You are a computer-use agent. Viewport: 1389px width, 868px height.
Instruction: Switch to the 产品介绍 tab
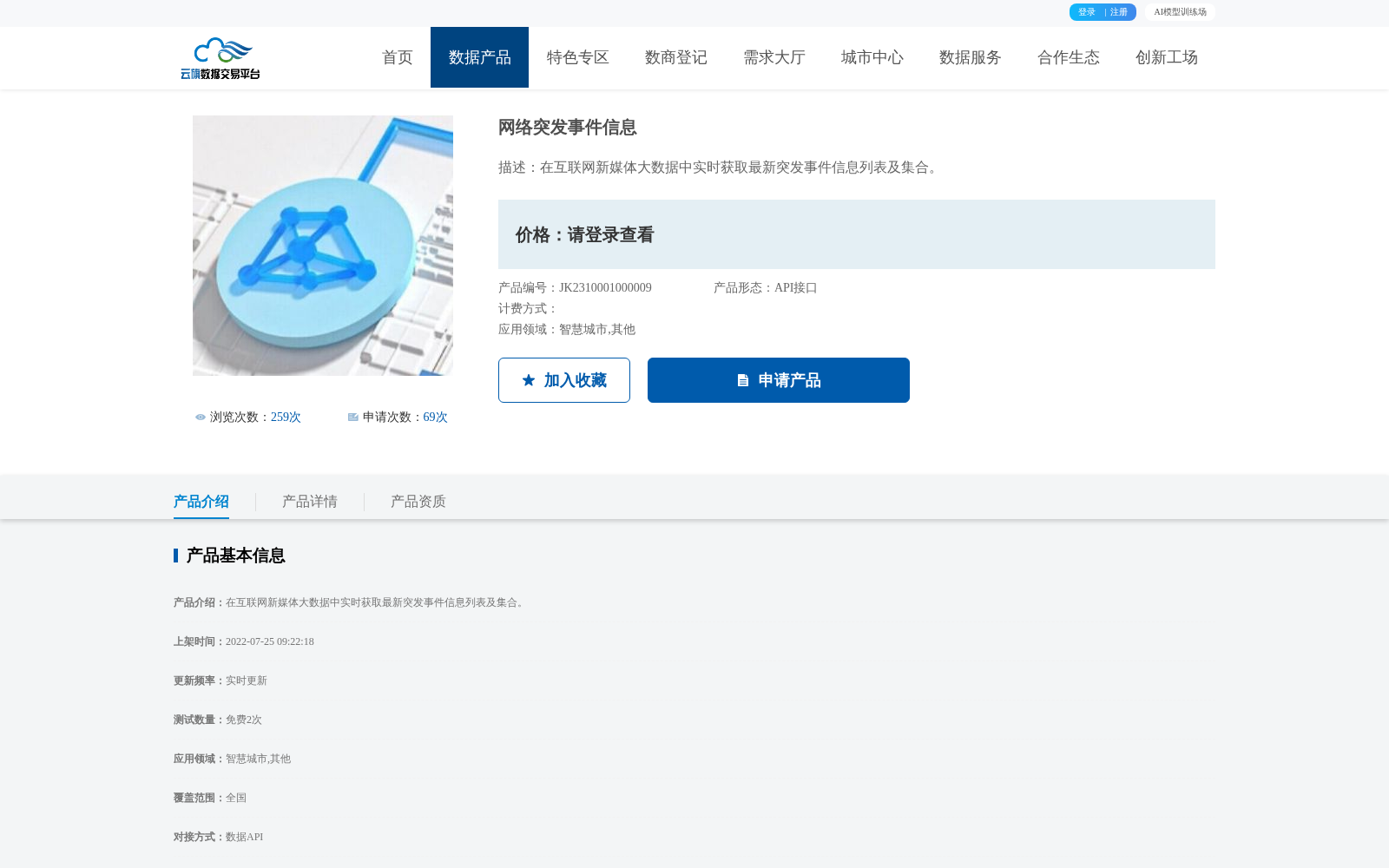click(x=201, y=502)
